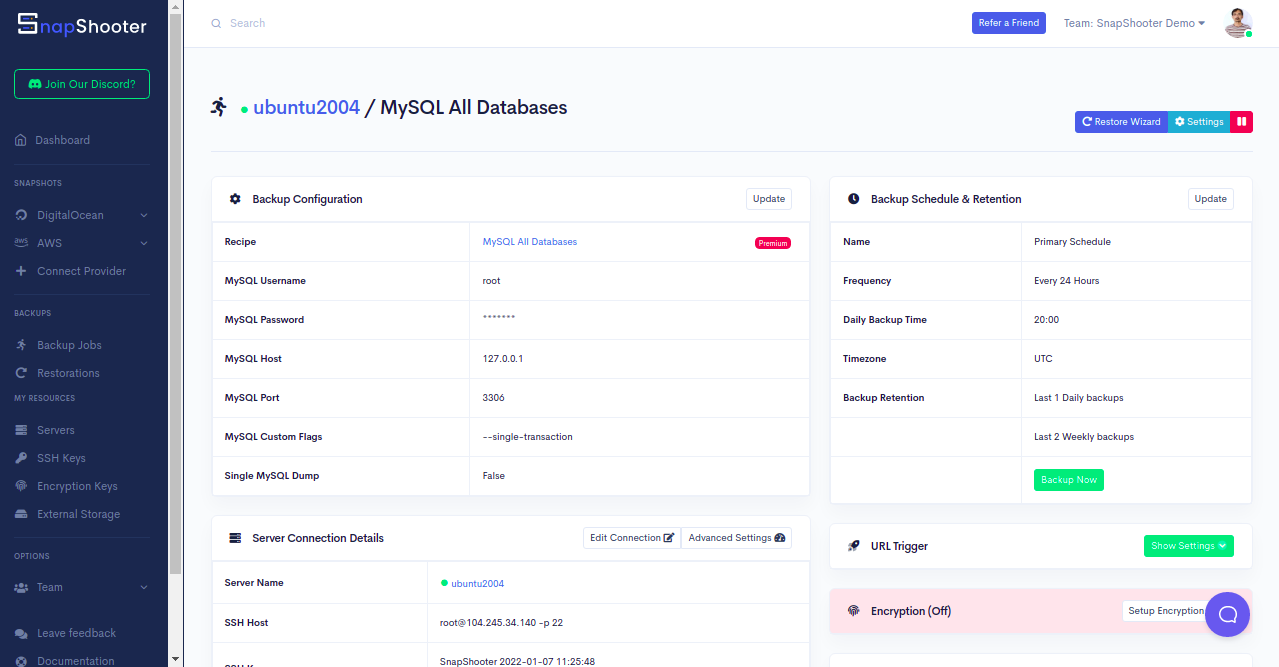Viewport: 1279px width, 667px height.
Task: Open External Storage page
Action: (78, 514)
